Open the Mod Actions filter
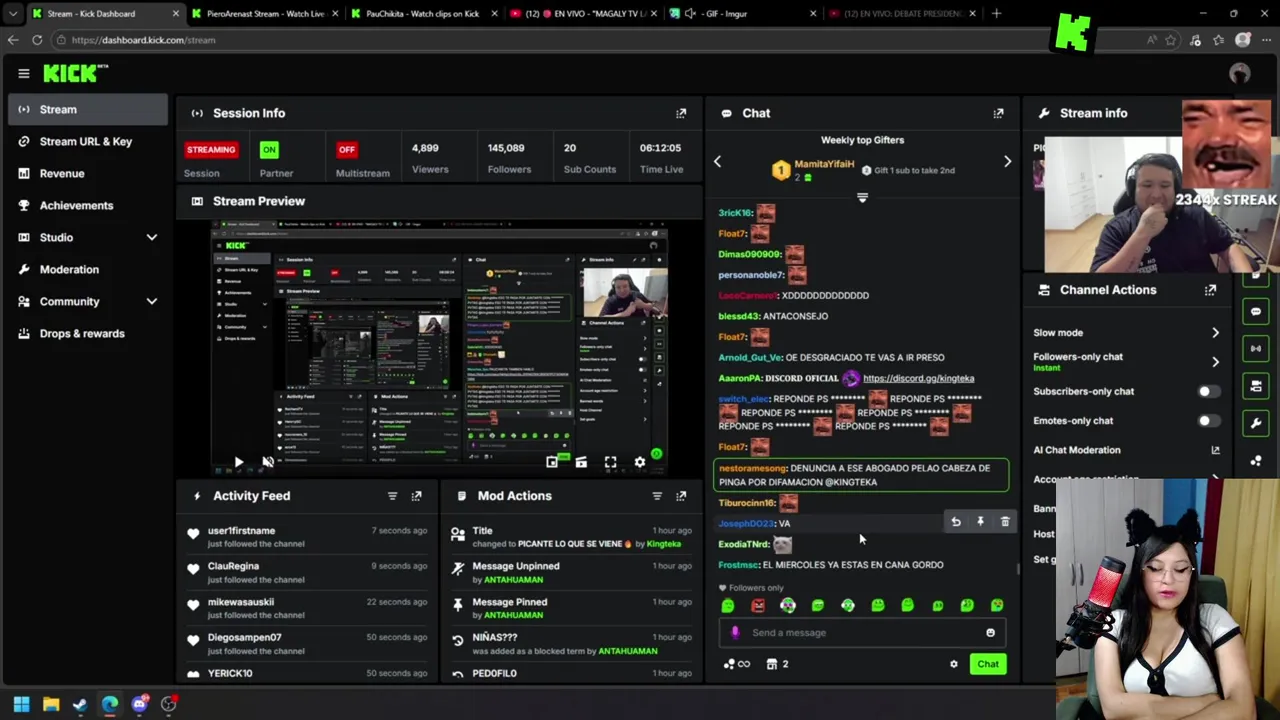The width and height of the screenshot is (1280, 720). (x=657, y=496)
